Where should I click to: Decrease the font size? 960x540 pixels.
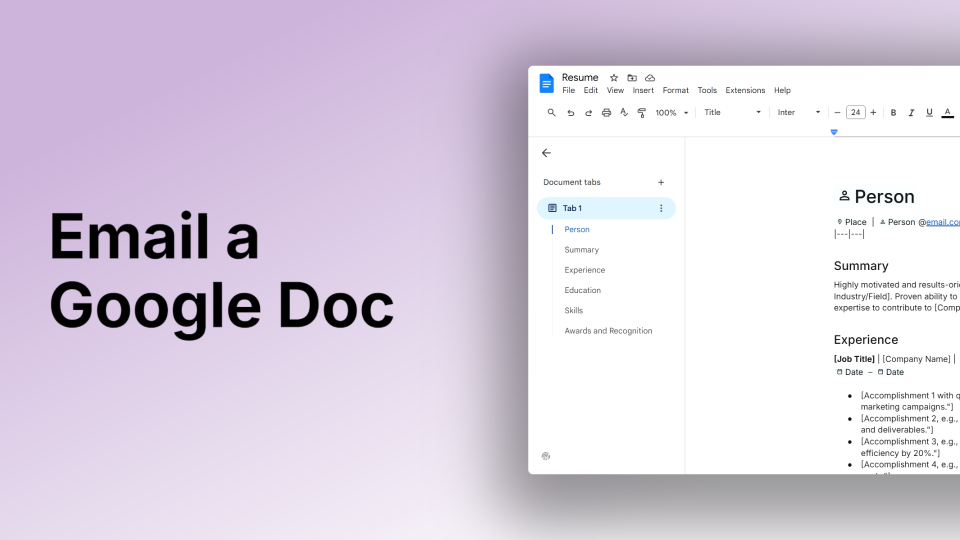tap(838, 113)
